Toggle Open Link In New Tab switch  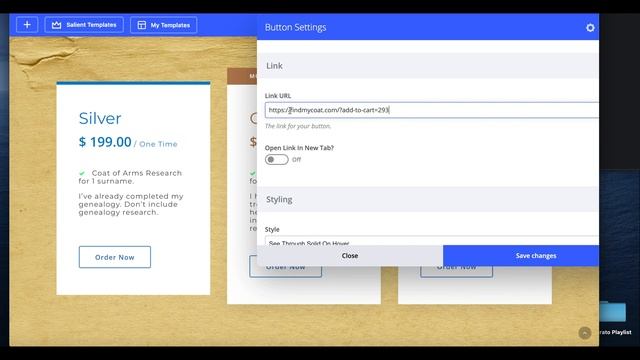click(277, 160)
